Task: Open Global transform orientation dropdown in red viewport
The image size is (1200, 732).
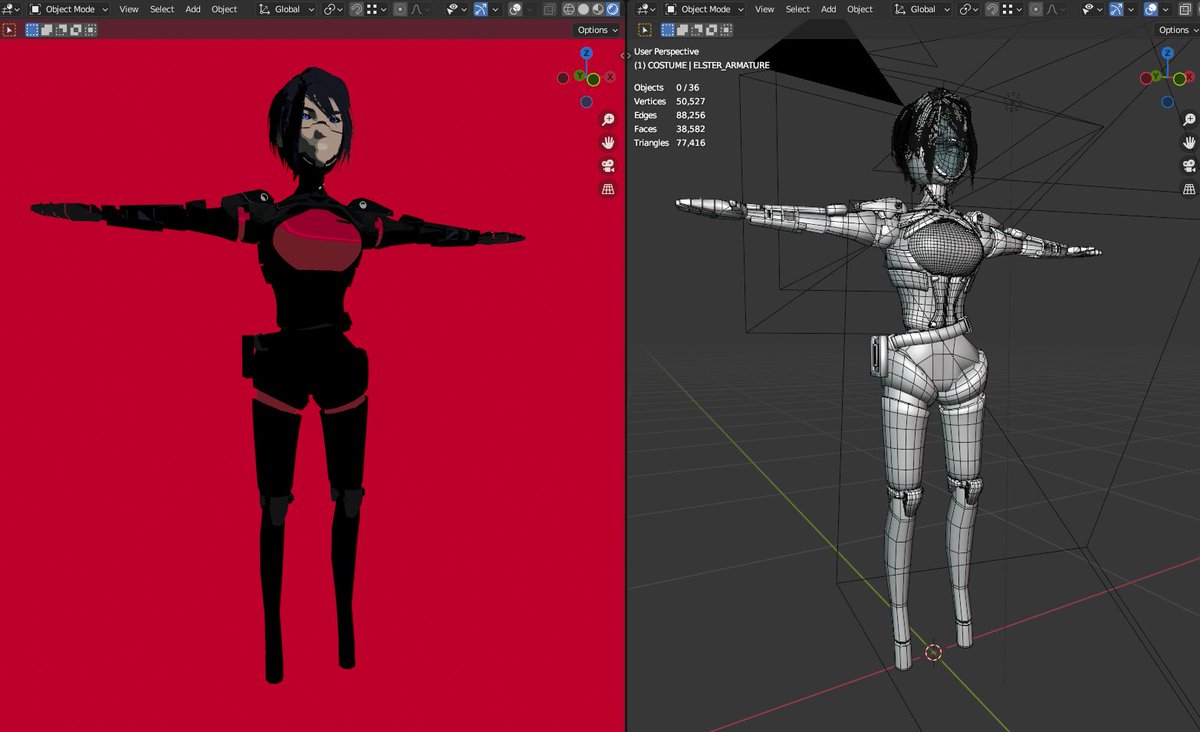Action: tap(287, 9)
